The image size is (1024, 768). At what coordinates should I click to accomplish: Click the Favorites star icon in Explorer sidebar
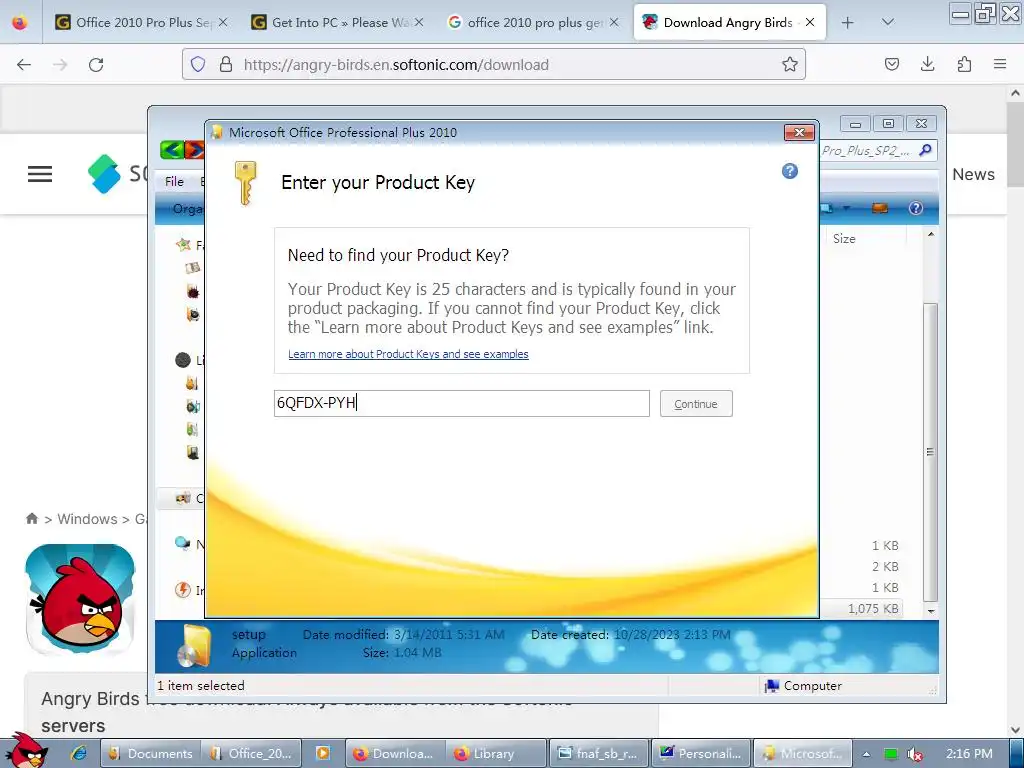(x=184, y=245)
